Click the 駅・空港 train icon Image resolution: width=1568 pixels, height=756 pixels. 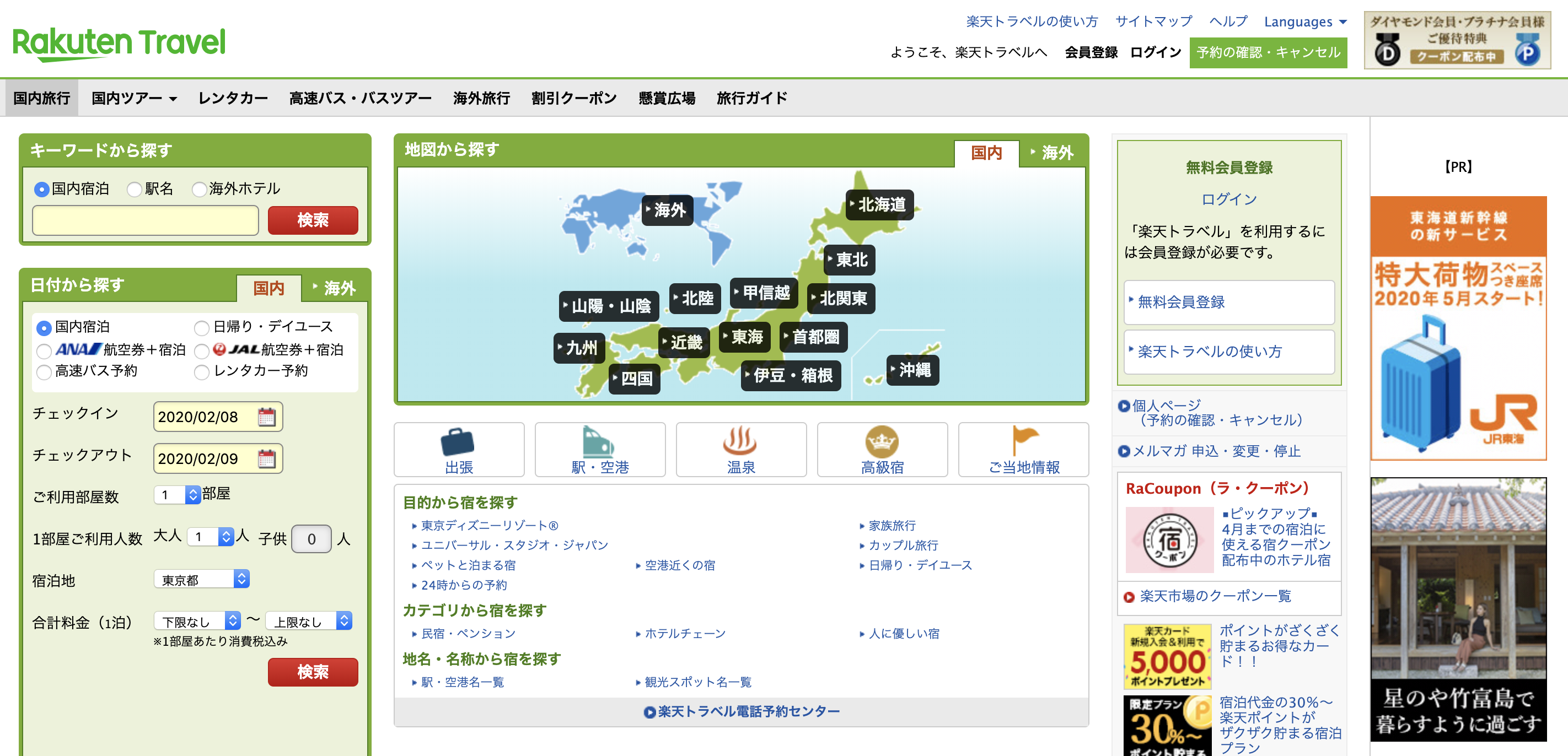tap(598, 441)
